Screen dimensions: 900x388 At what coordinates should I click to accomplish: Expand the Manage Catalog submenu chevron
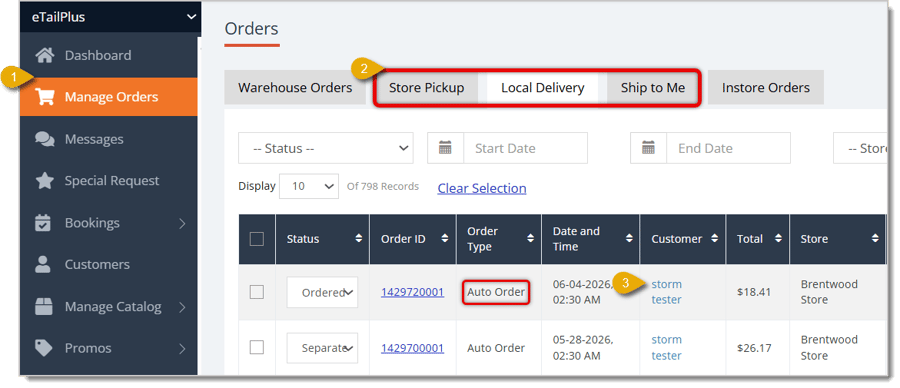183,307
